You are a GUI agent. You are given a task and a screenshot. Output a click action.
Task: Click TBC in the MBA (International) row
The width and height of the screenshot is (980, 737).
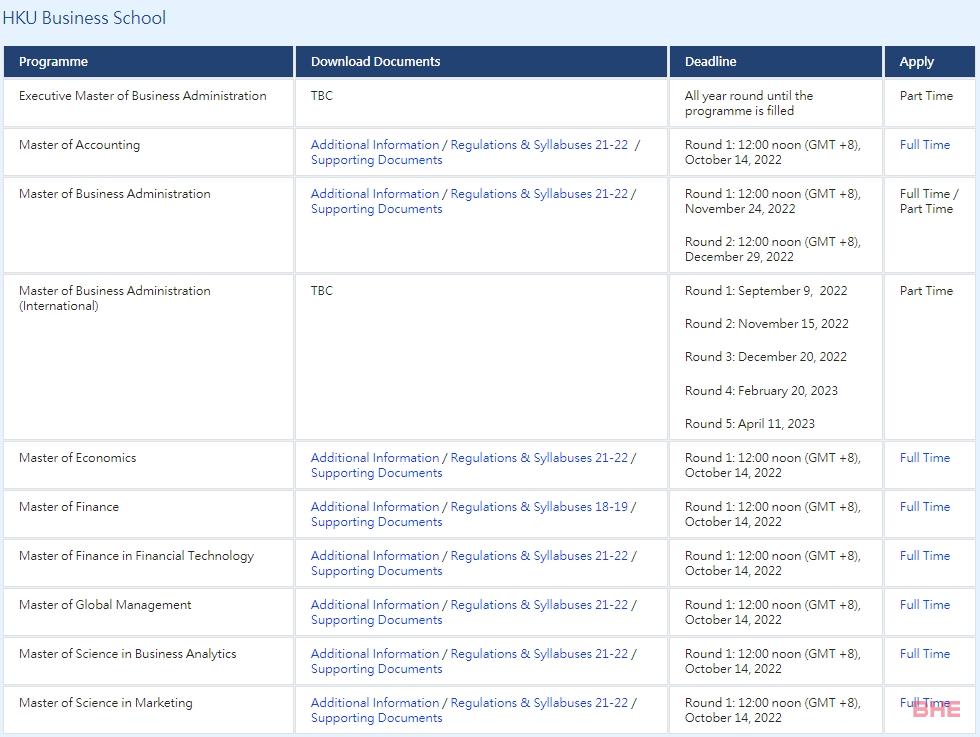pos(322,291)
